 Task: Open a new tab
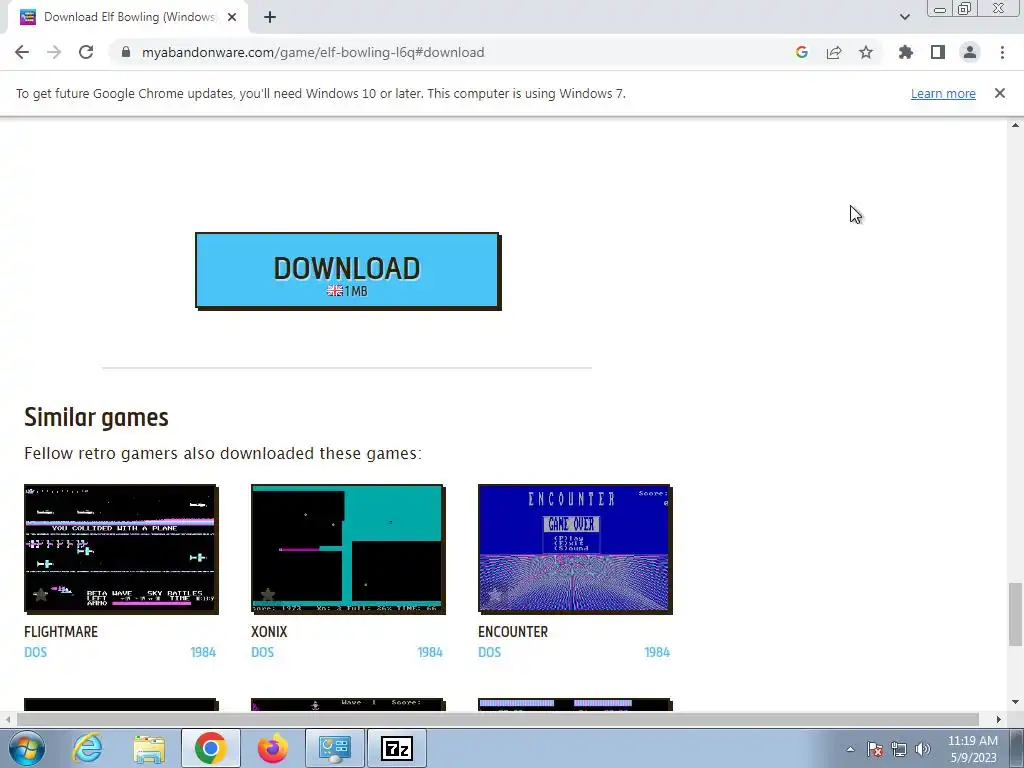270,17
